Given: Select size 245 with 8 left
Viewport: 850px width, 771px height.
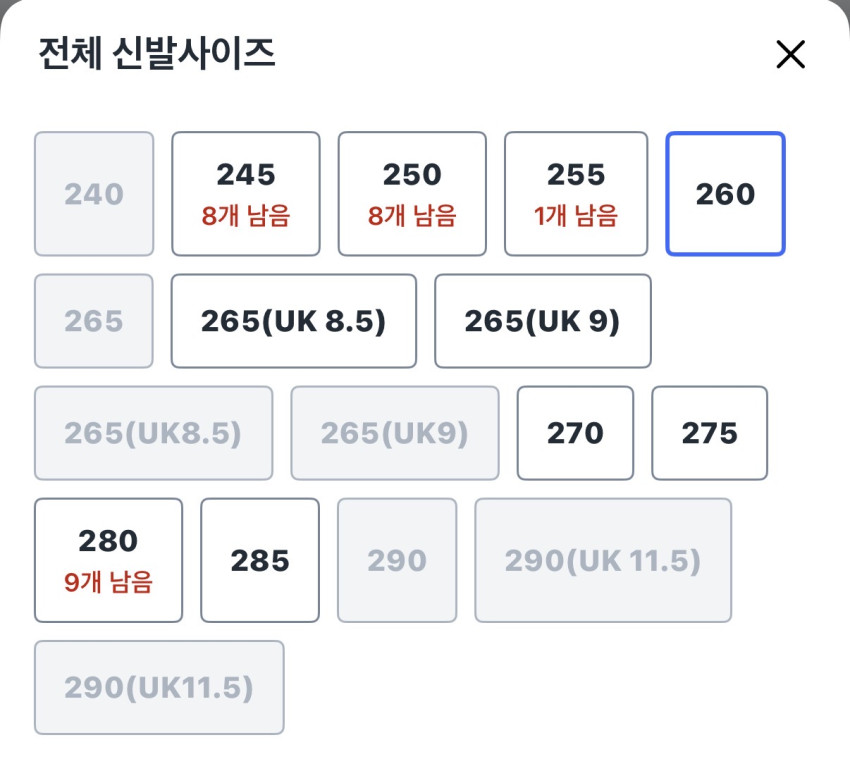Looking at the screenshot, I should [x=246, y=194].
